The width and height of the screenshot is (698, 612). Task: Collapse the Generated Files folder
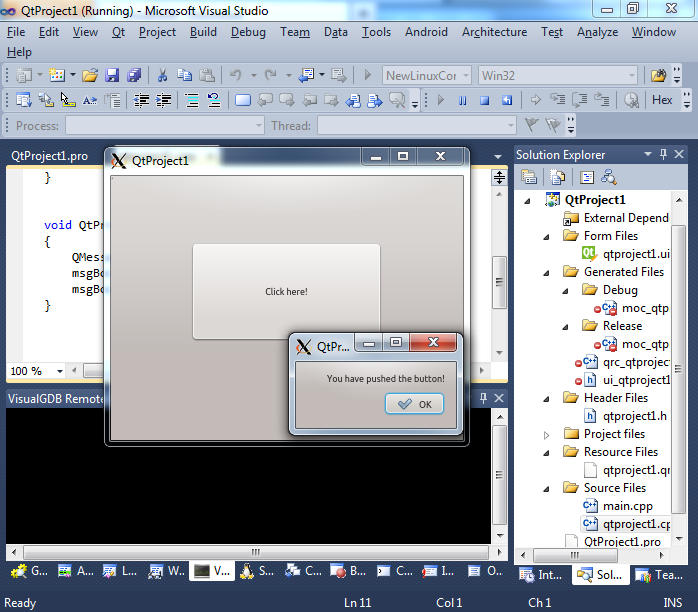(x=546, y=273)
